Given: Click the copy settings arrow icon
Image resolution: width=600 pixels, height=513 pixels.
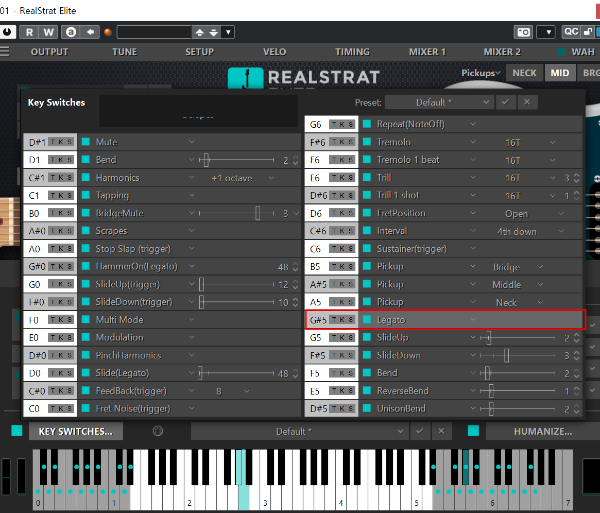Looking at the screenshot, I should 90,32.
